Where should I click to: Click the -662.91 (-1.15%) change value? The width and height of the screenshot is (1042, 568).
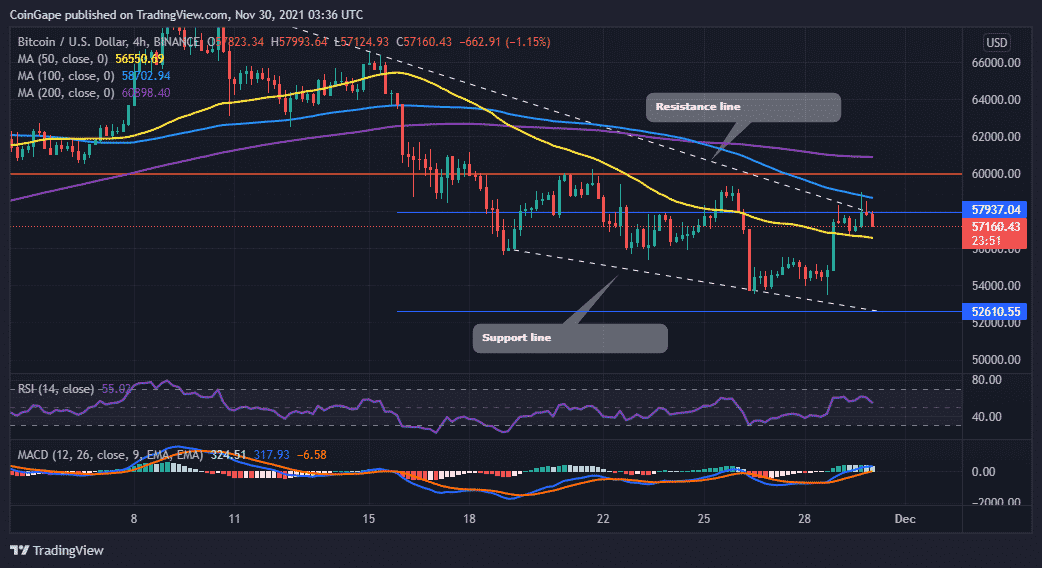pos(504,42)
